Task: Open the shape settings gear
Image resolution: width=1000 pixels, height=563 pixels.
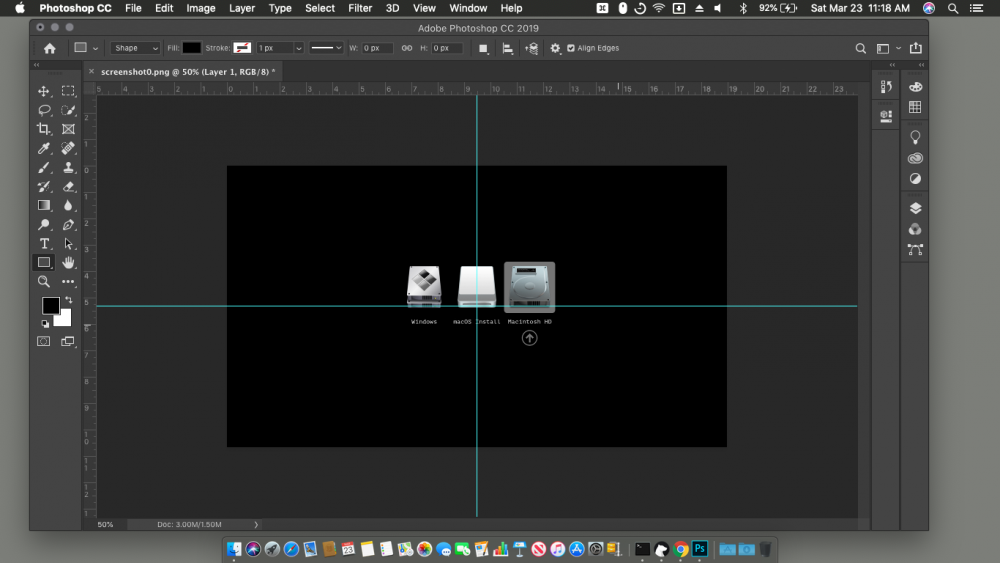Action: coord(555,48)
